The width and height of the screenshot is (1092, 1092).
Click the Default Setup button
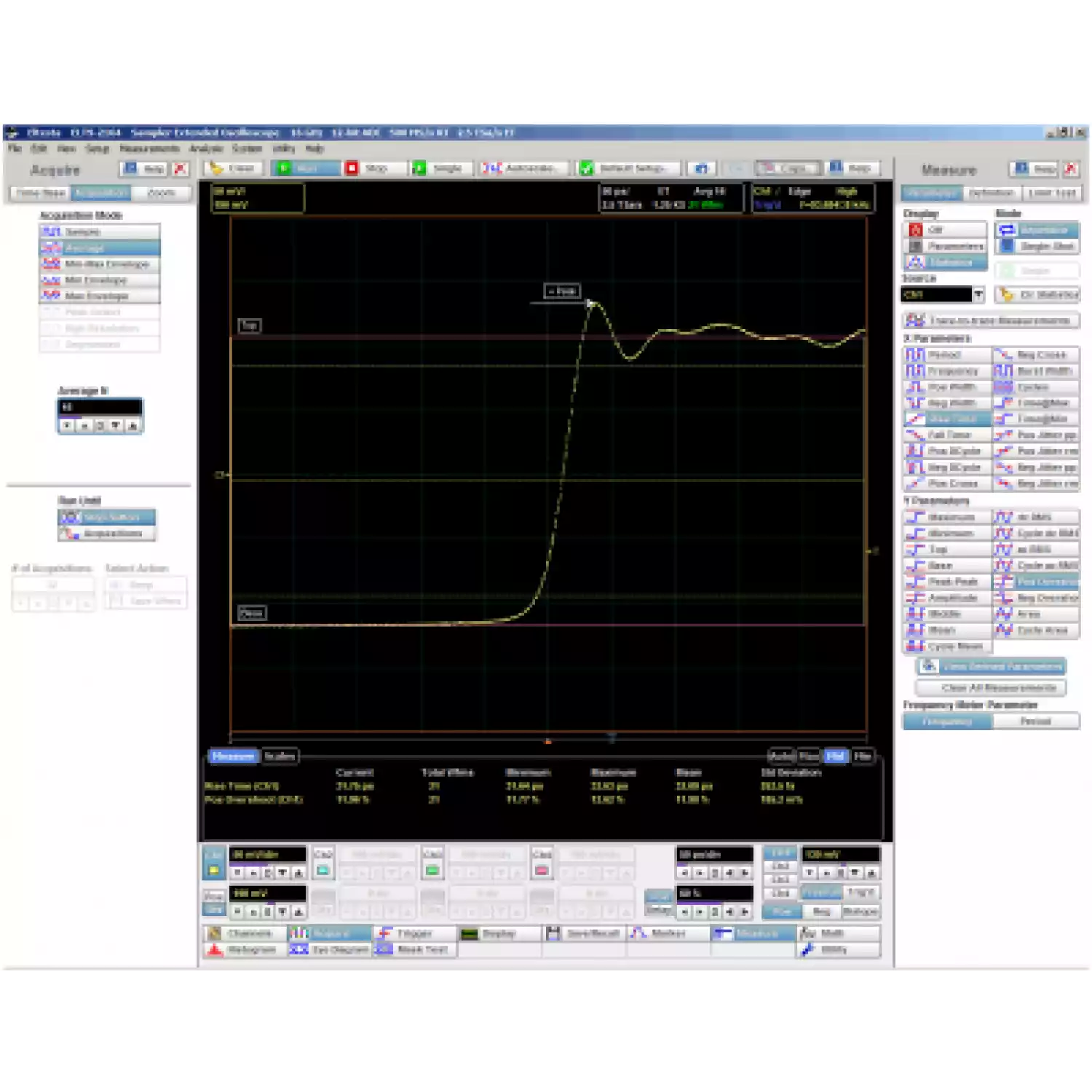[x=630, y=168]
